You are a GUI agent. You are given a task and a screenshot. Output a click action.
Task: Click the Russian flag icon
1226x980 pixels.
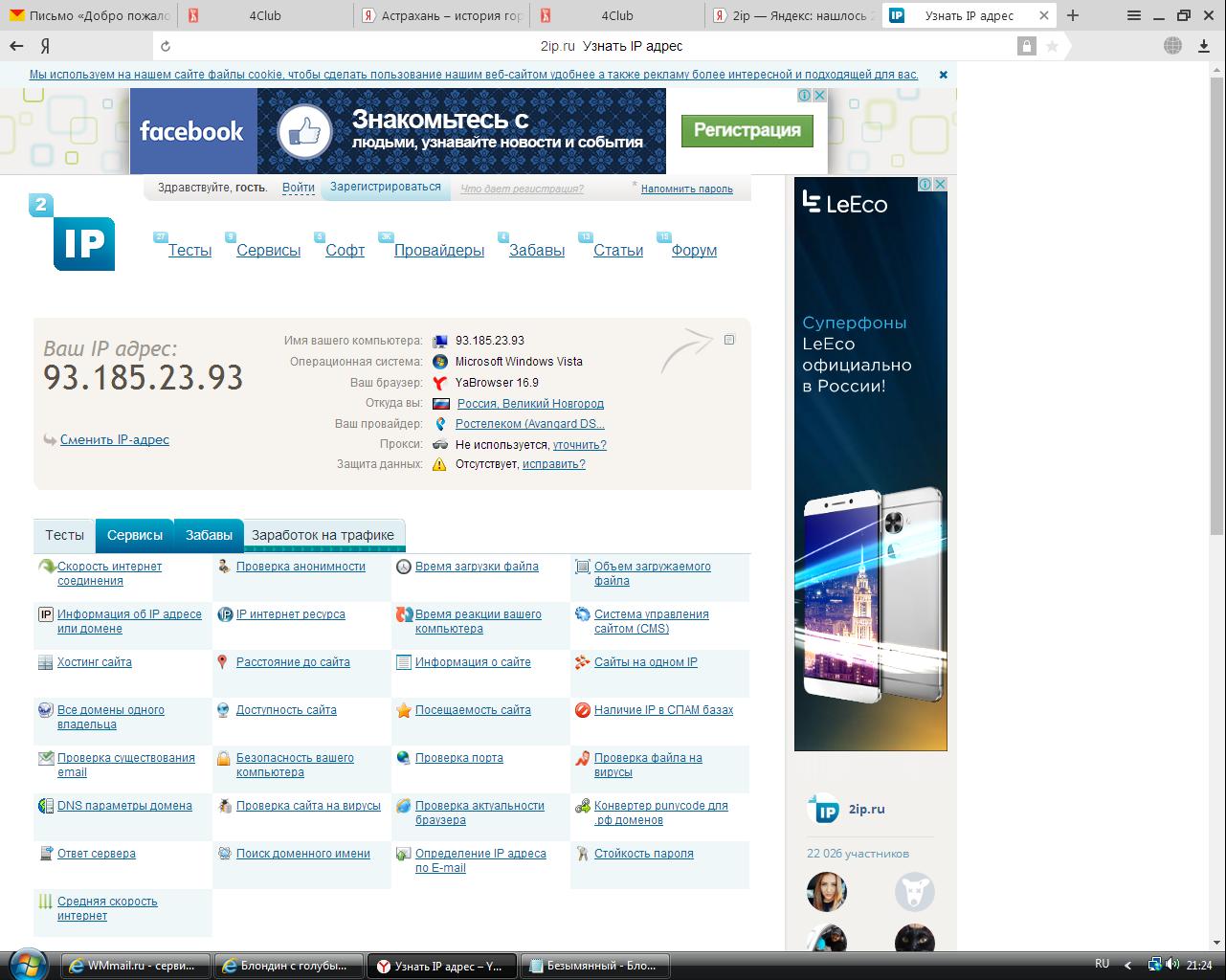pyautogui.click(x=440, y=403)
